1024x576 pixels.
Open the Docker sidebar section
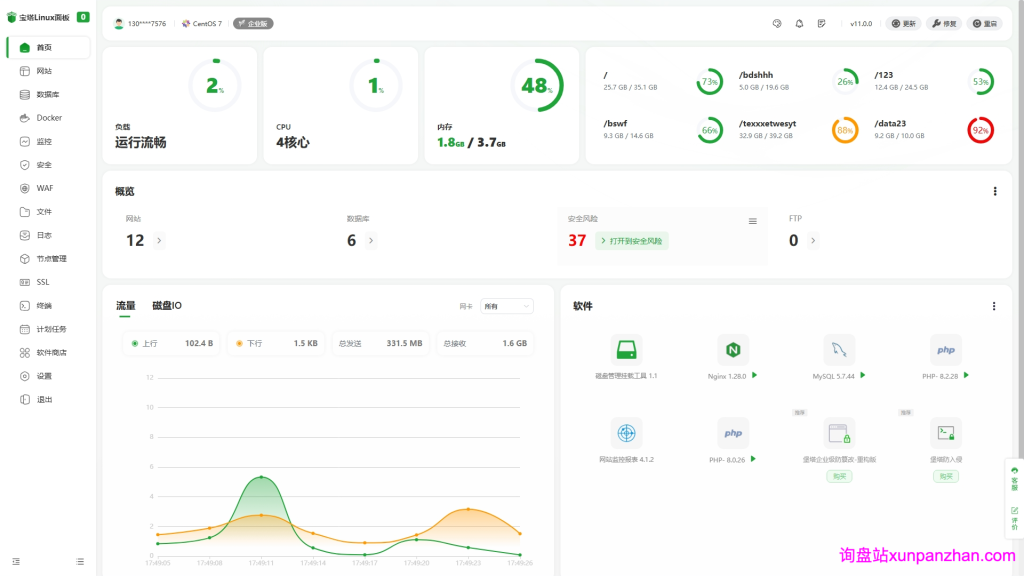click(x=48, y=118)
